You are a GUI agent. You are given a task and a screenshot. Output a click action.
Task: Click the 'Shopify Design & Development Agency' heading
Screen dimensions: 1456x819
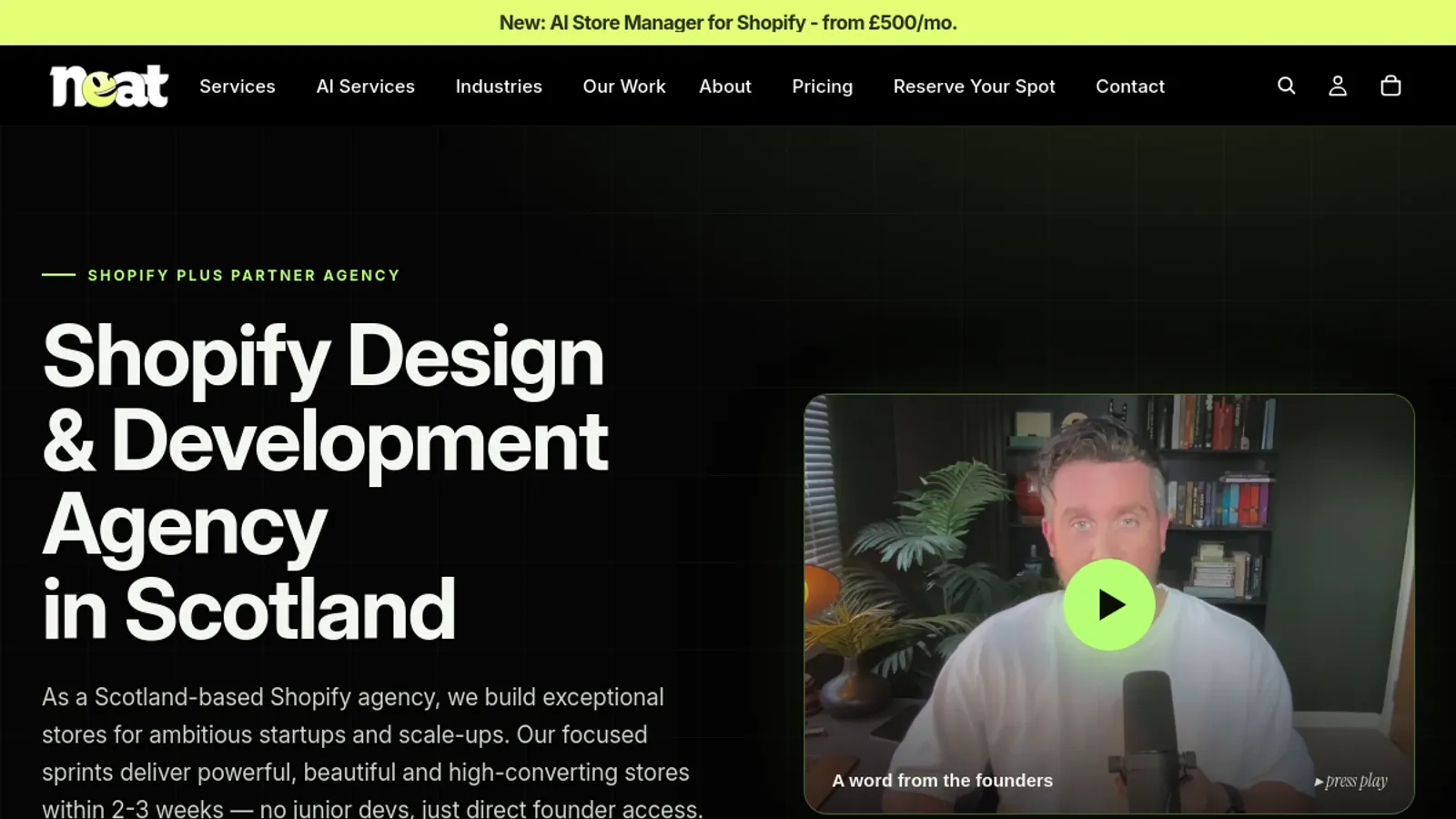click(x=325, y=480)
